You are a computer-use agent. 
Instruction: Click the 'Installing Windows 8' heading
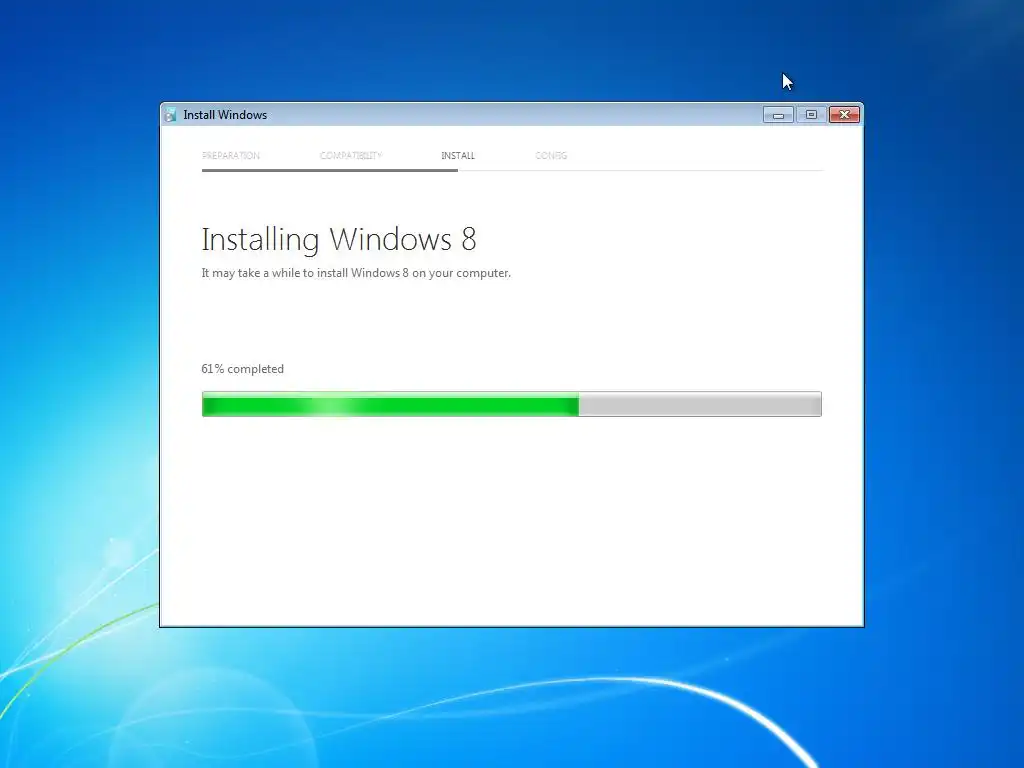pos(339,240)
